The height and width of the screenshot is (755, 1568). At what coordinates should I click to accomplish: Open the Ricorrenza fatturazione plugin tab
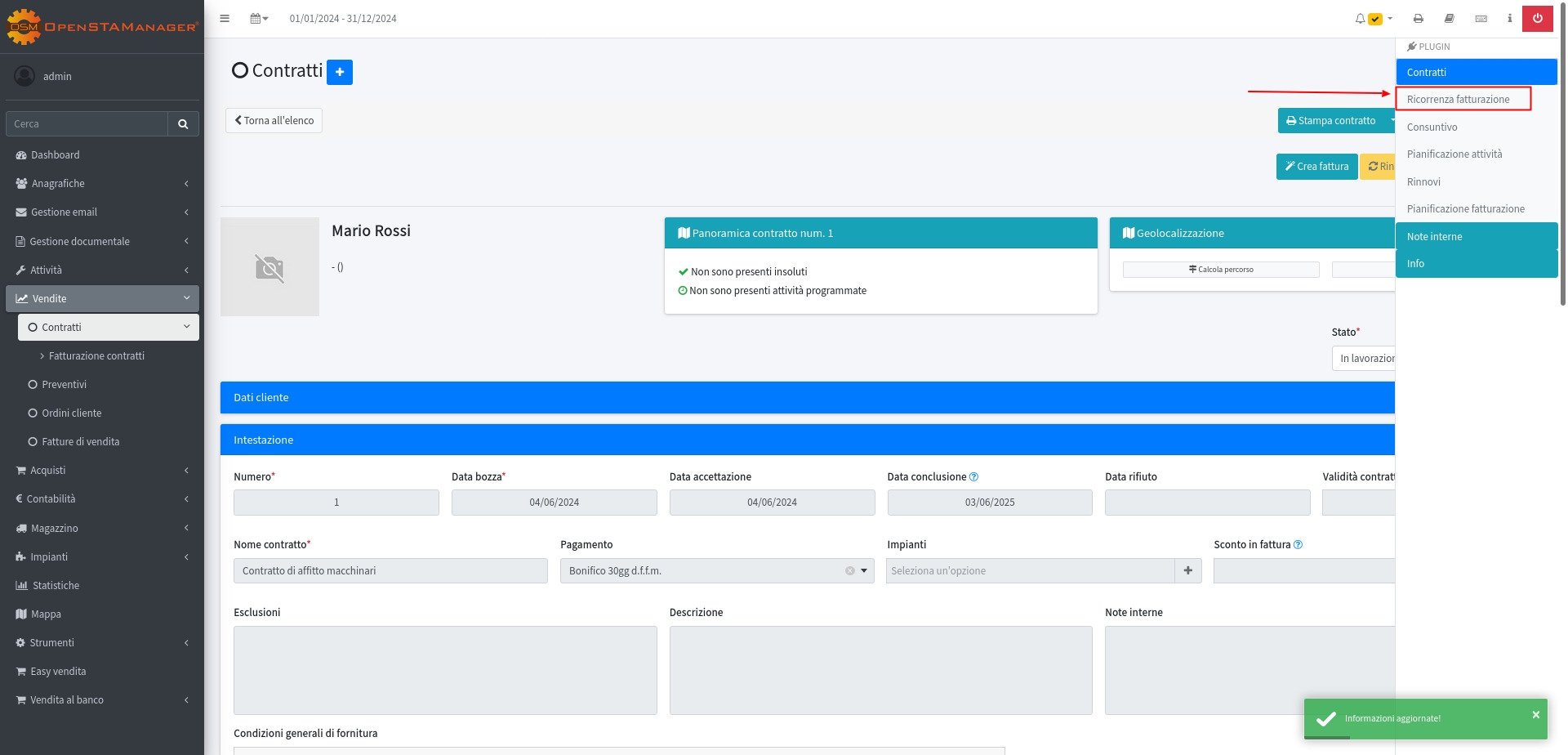(x=1459, y=100)
